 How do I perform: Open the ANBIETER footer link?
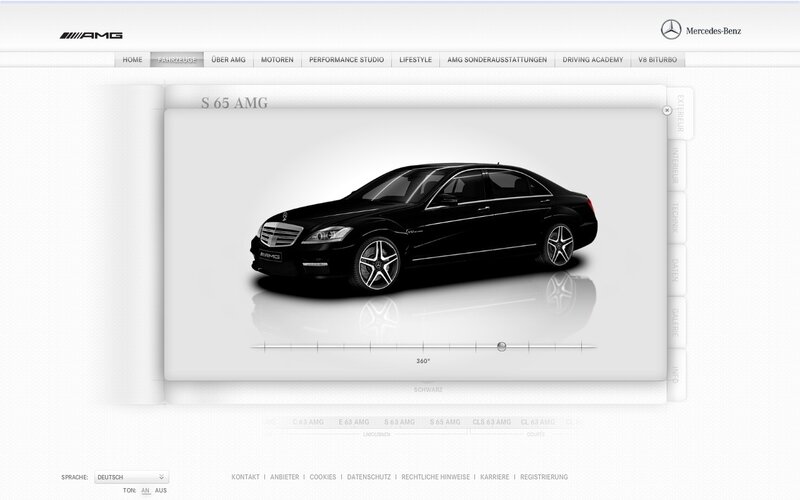[285, 477]
